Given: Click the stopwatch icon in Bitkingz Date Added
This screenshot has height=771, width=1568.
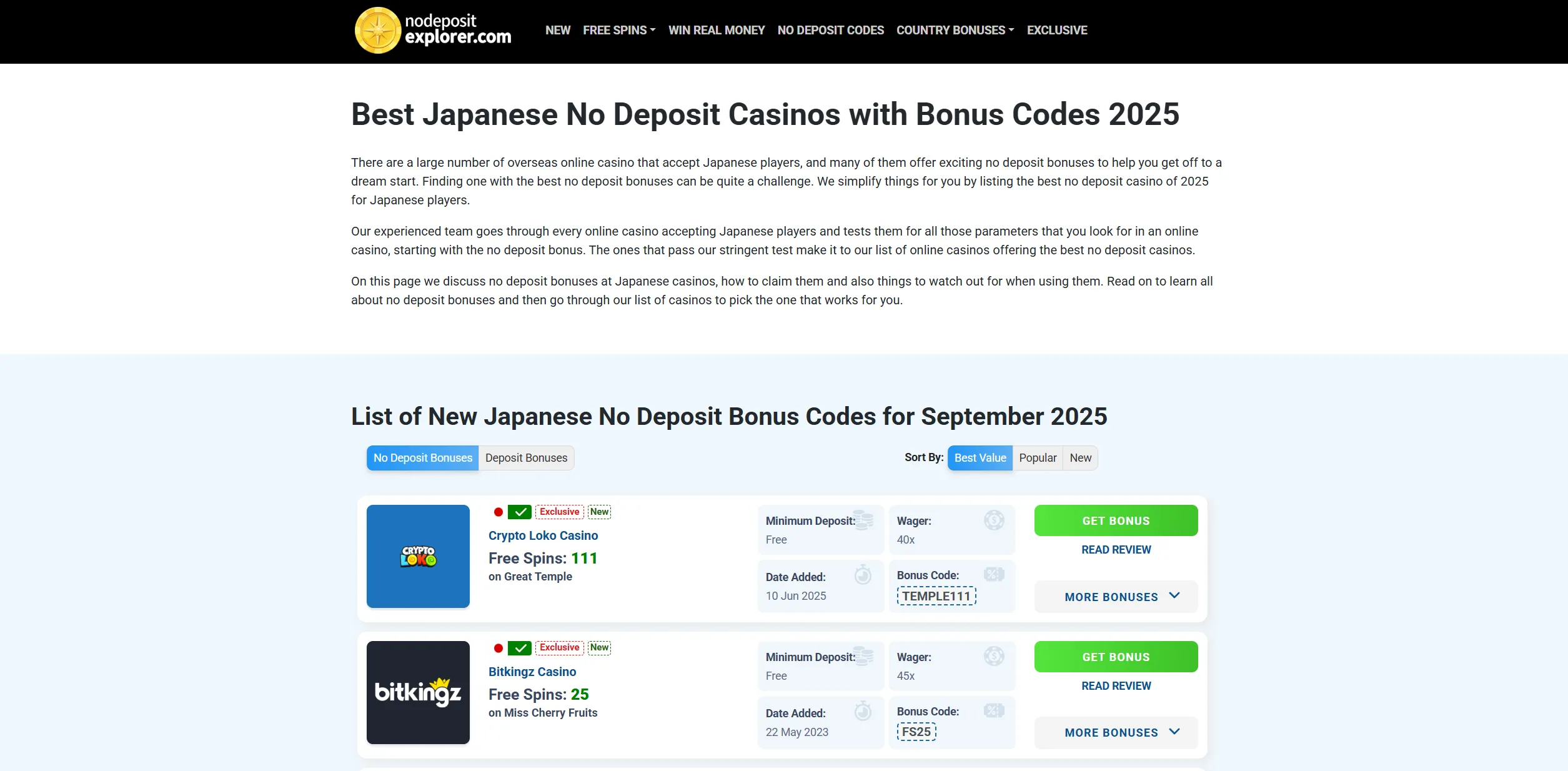Looking at the screenshot, I should pyautogui.click(x=863, y=710).
